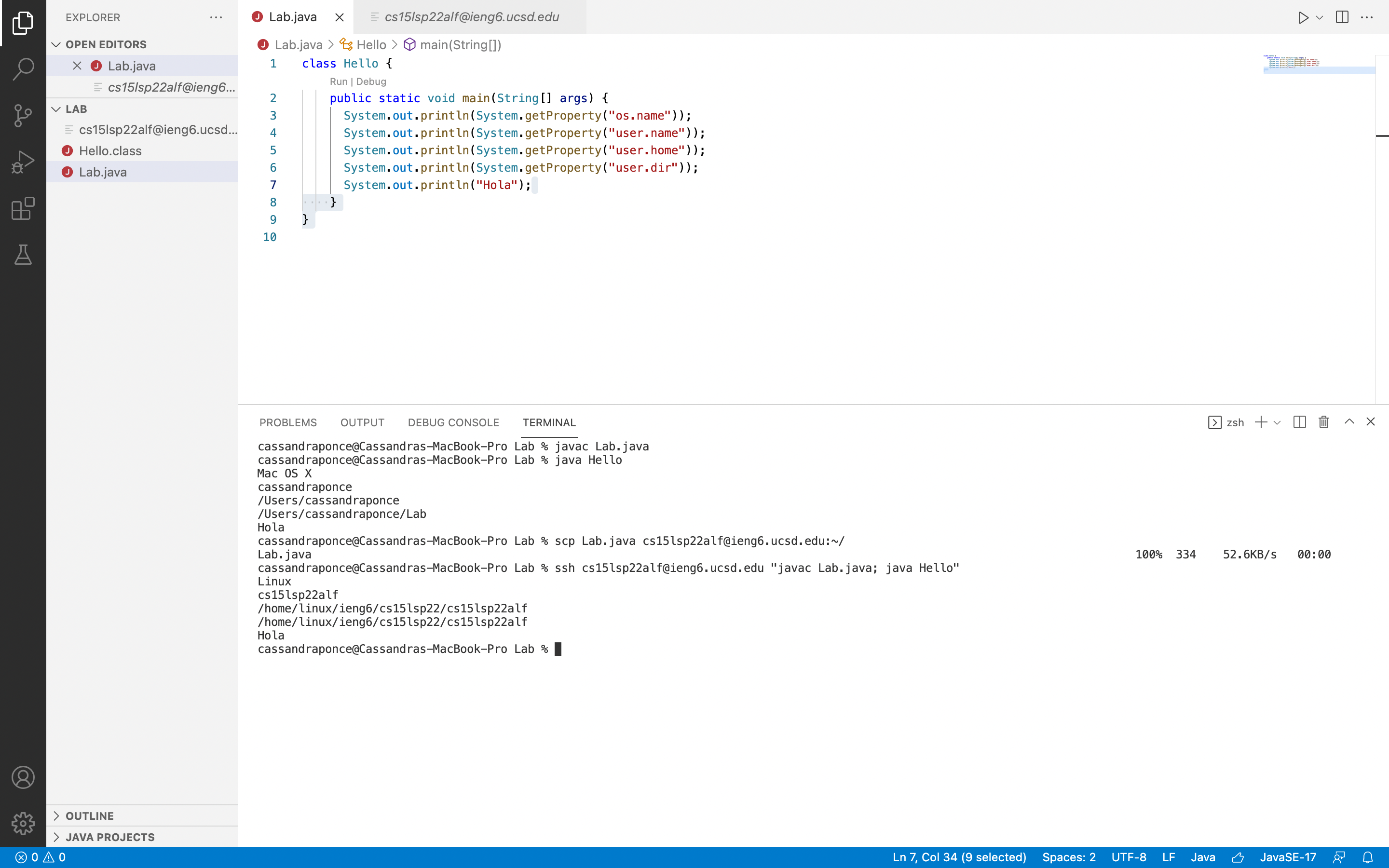Open the Explorer view in activity bar
Screen dimensions: 1389x868
[x=23, y=23]
